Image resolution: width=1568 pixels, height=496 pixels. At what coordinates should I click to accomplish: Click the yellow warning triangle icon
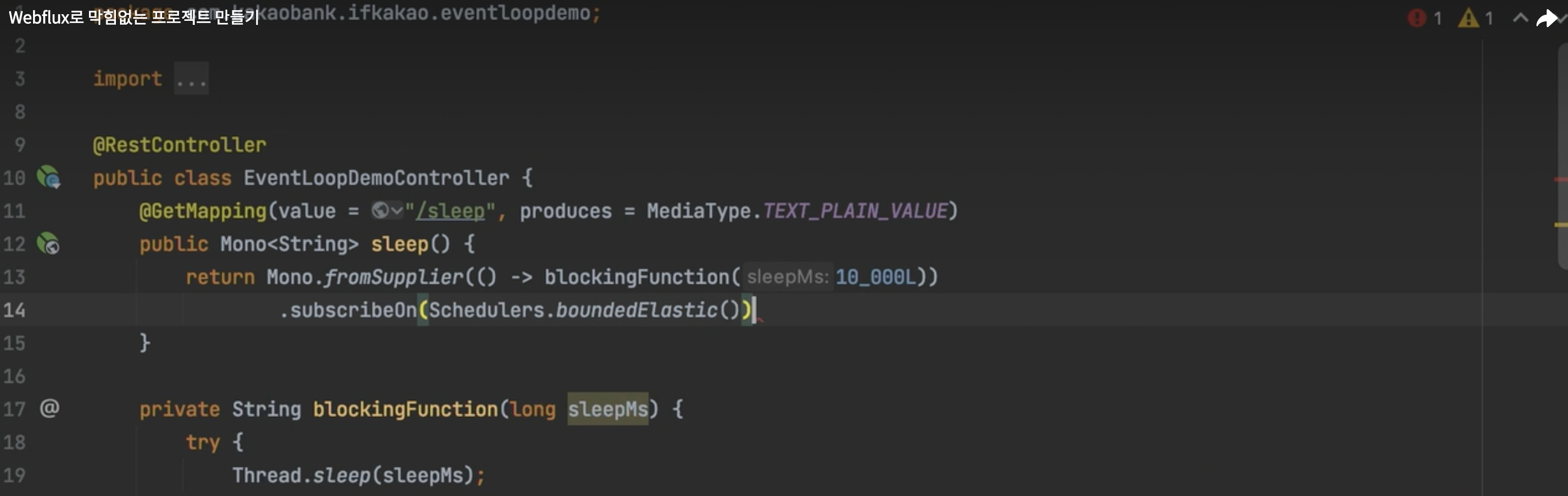(x=1468, y=18)
